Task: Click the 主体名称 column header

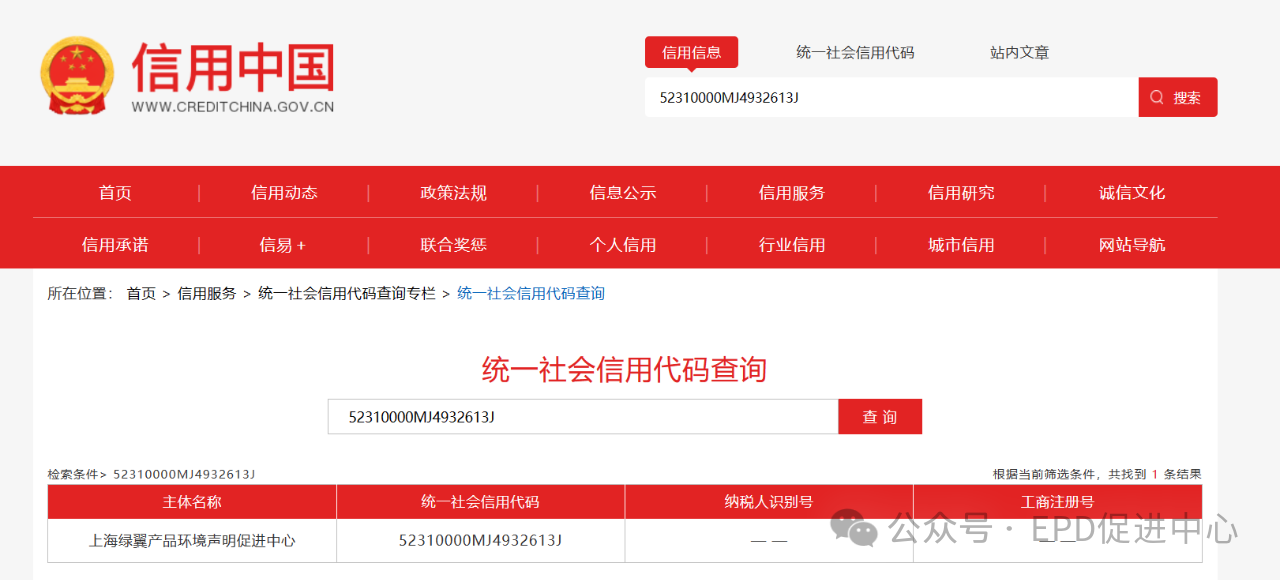Action: 192,502
